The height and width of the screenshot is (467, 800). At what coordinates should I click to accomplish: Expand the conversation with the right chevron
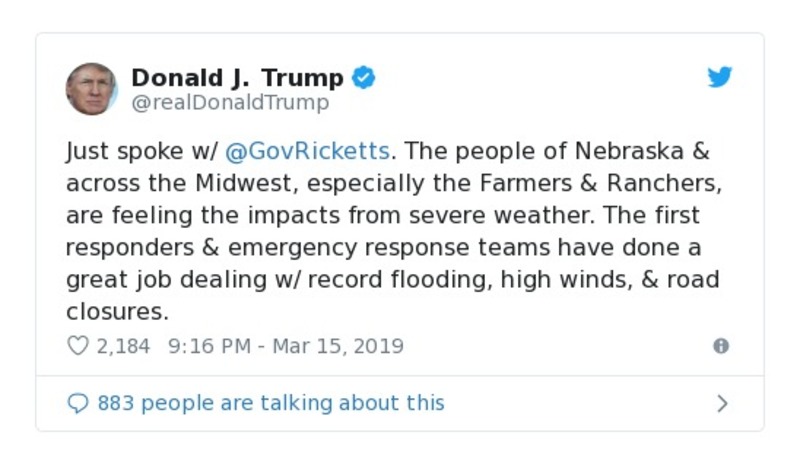click(x=722, y=403)
